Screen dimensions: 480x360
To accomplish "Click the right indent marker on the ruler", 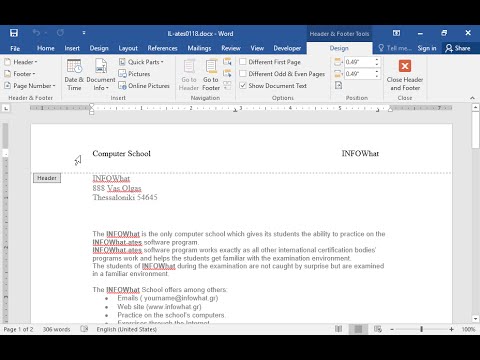I will click(390, 109).
